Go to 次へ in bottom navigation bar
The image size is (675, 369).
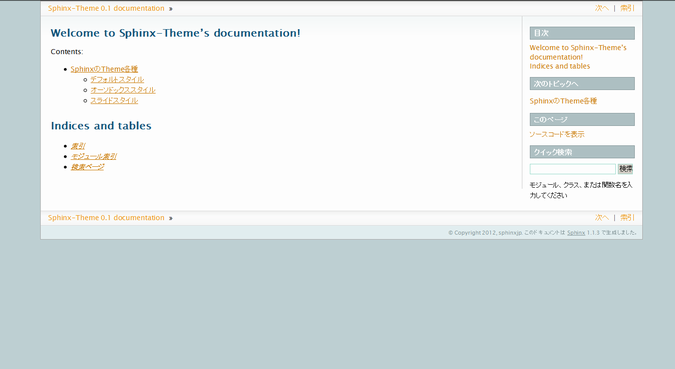(601, 217)
